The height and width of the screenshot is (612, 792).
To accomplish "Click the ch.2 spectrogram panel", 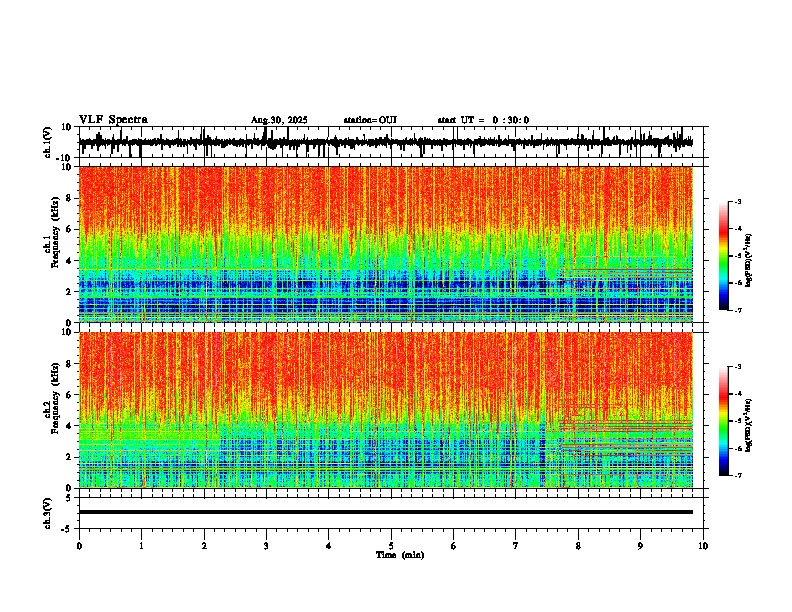I will pos(386,410).
